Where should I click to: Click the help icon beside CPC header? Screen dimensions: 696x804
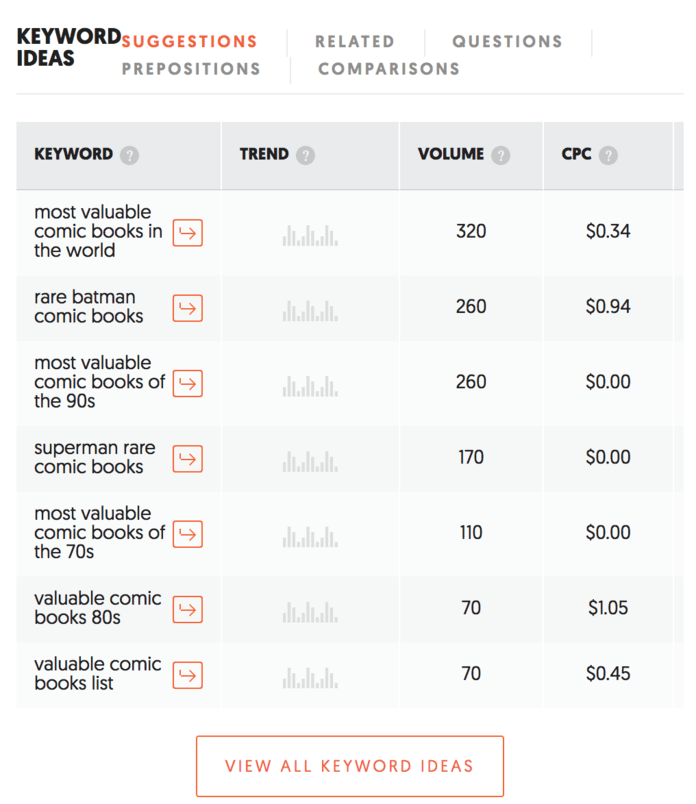(608, 156)
